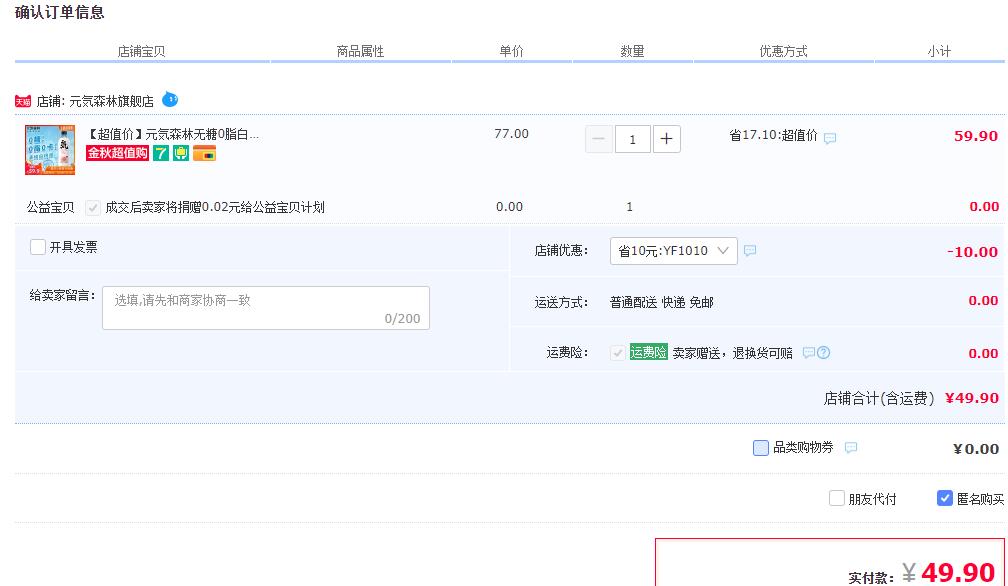Click the 金秋超值购 promotion tag
This screenshot has height=586, width=1008.
(118, 153)
